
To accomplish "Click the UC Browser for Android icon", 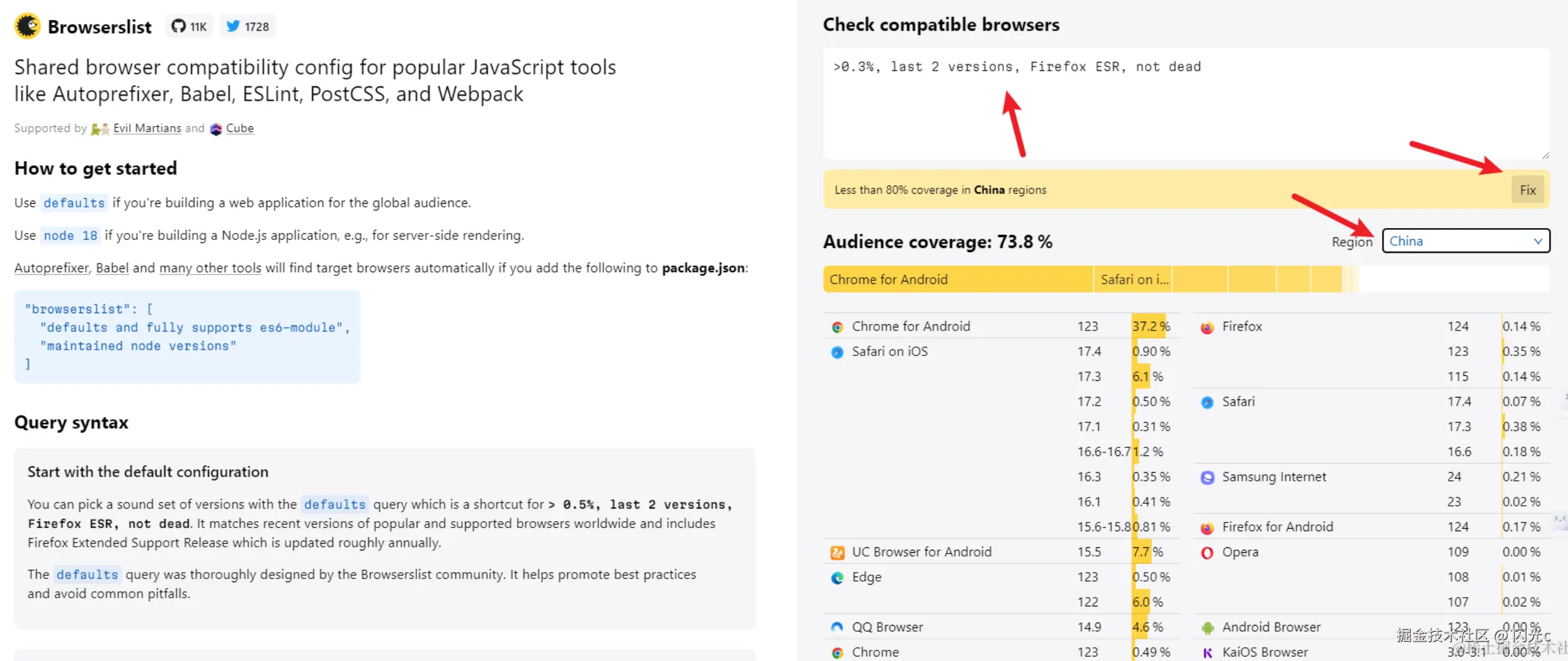I will click(x=837, y=552).
